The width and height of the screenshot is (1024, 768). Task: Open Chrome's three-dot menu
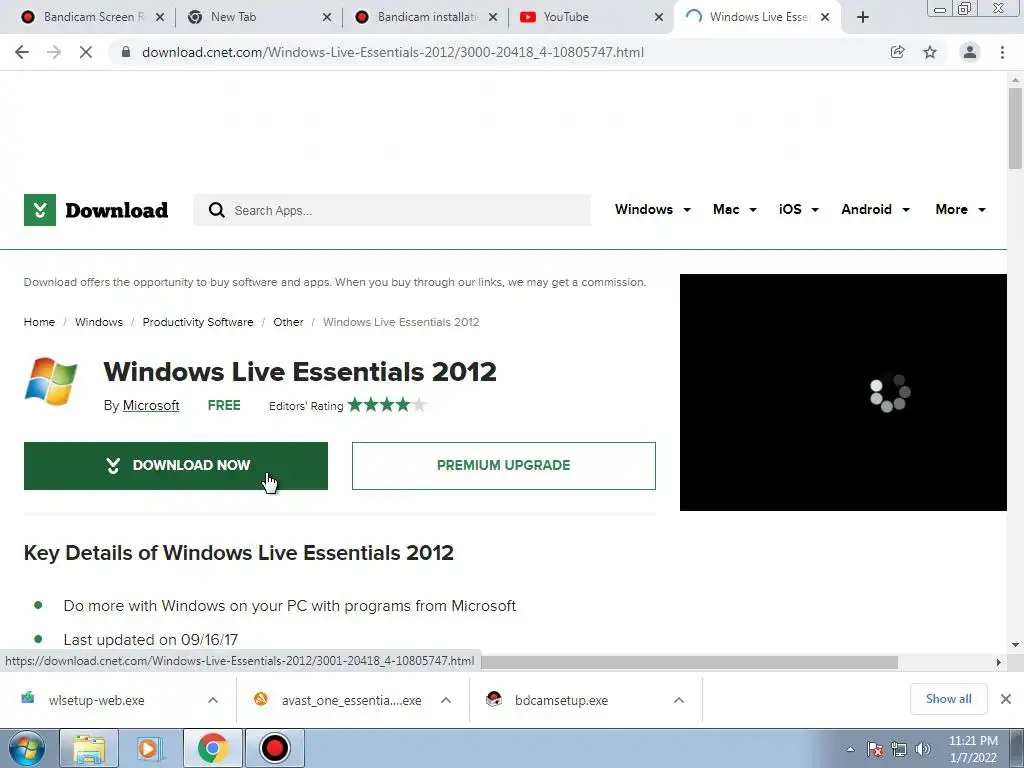1002,52
